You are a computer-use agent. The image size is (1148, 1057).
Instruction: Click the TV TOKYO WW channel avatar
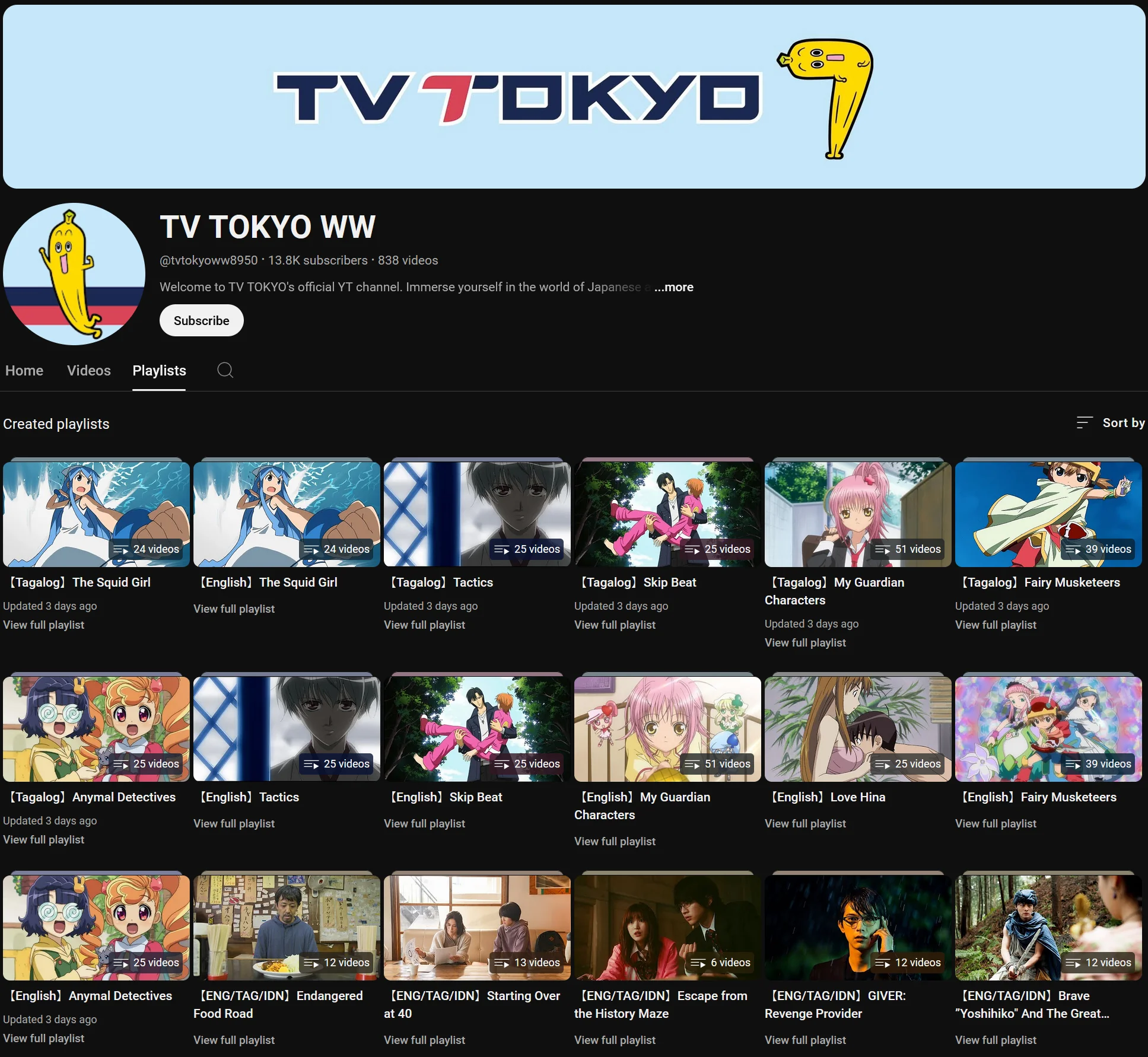point(74,274)
